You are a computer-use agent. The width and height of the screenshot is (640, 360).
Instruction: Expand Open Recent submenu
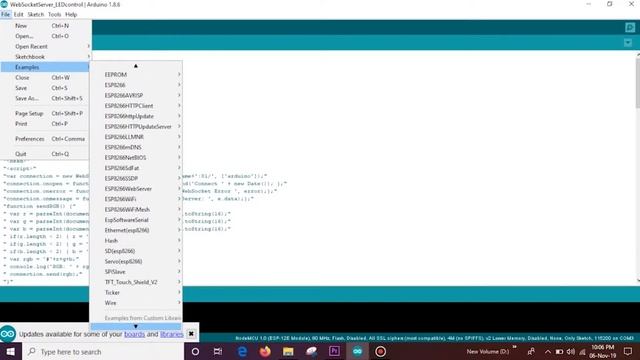46,47
